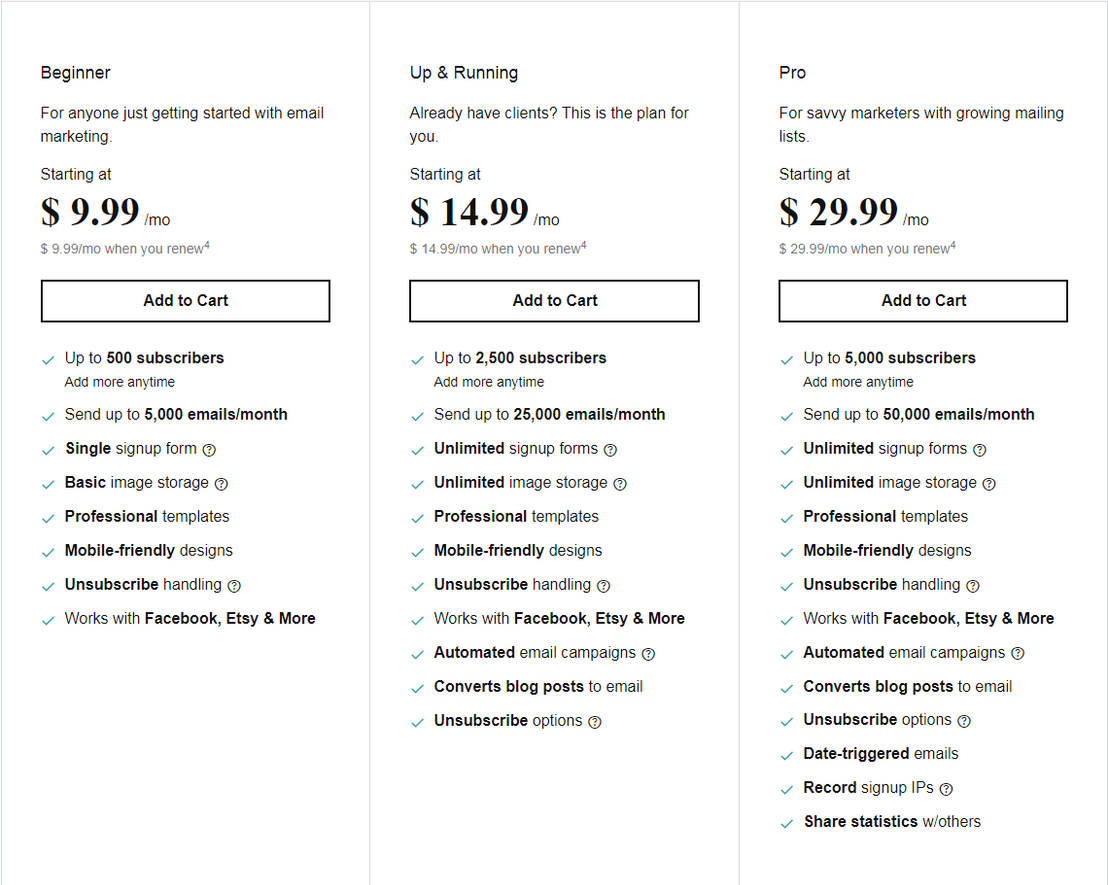The height and width of the screenshot is (885, 1108).
Task: Click help icon next to Basic image storage
Action: pyautogui.click(x=221, y=484)
